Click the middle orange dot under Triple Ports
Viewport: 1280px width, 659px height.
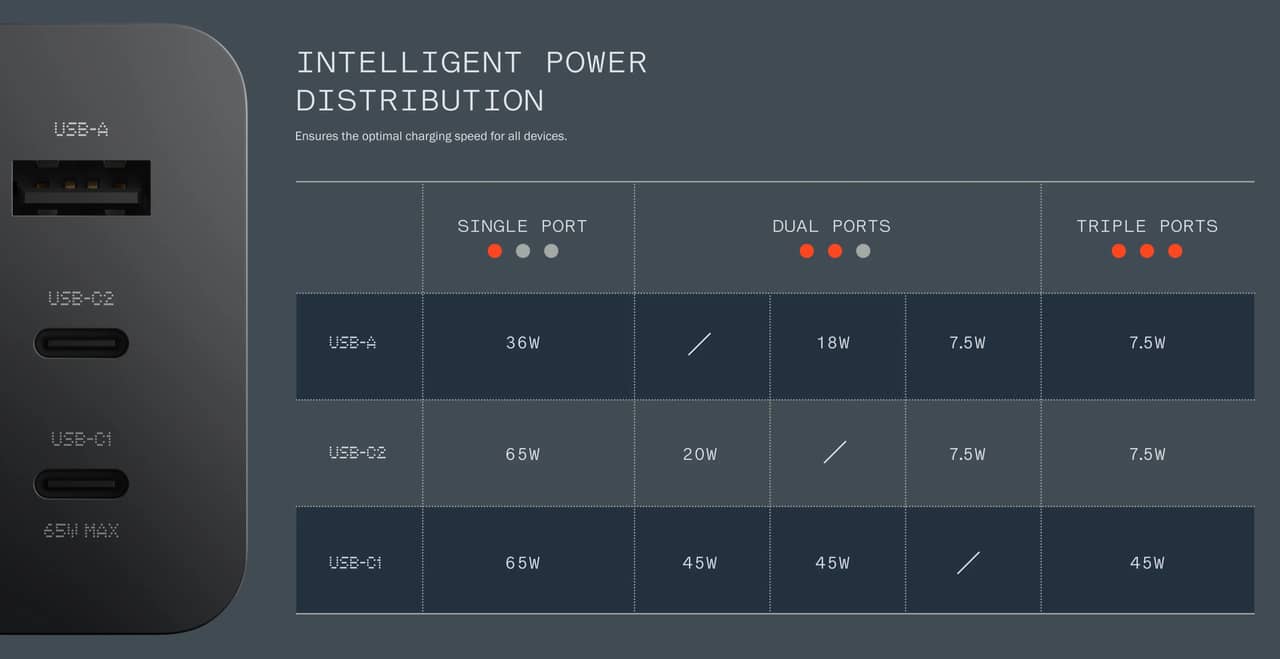(x=1147, y=251)
